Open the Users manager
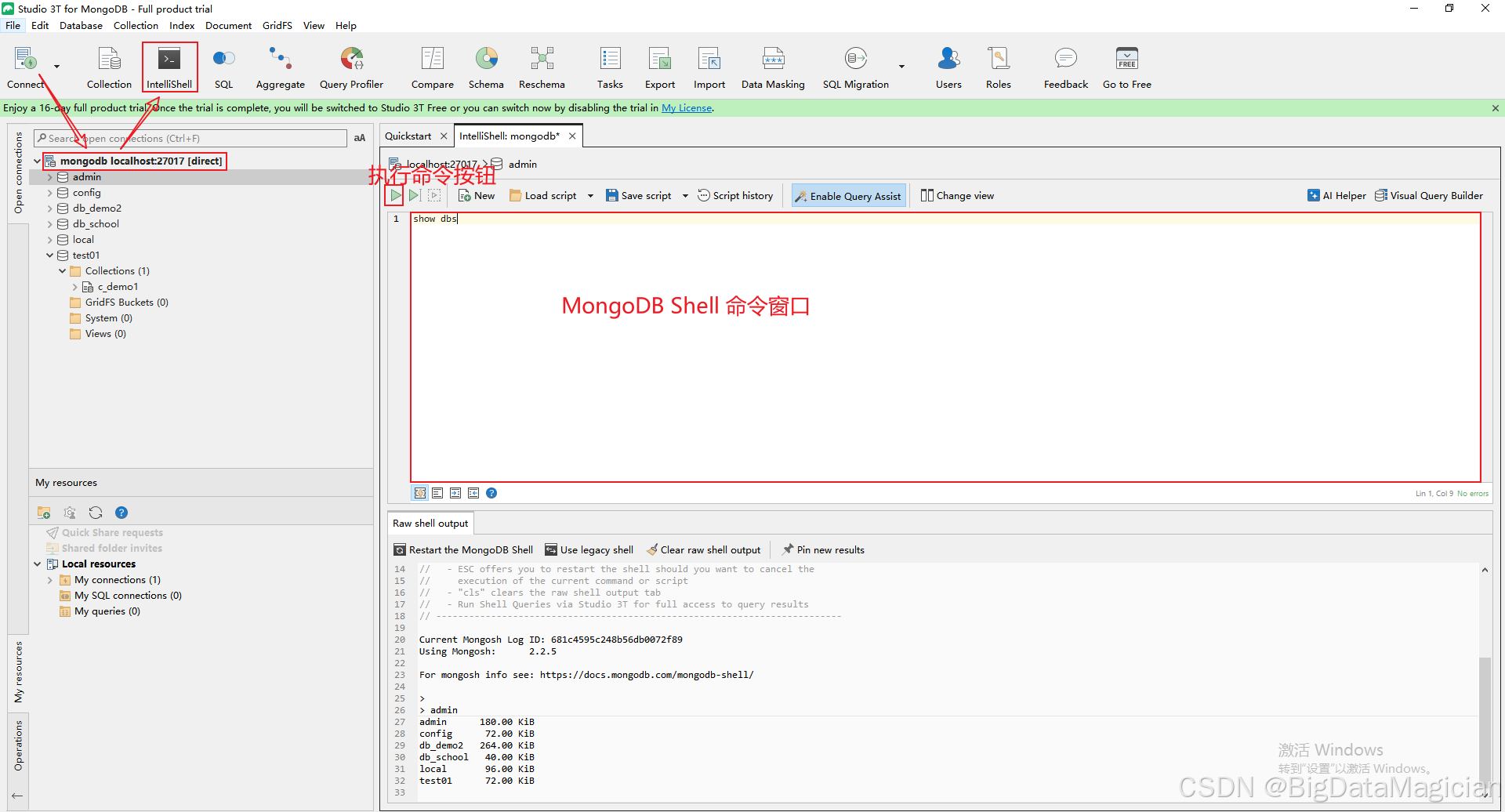Image resolution: width=1505 pixels, height=812 pixels. [x=948, y=67]
